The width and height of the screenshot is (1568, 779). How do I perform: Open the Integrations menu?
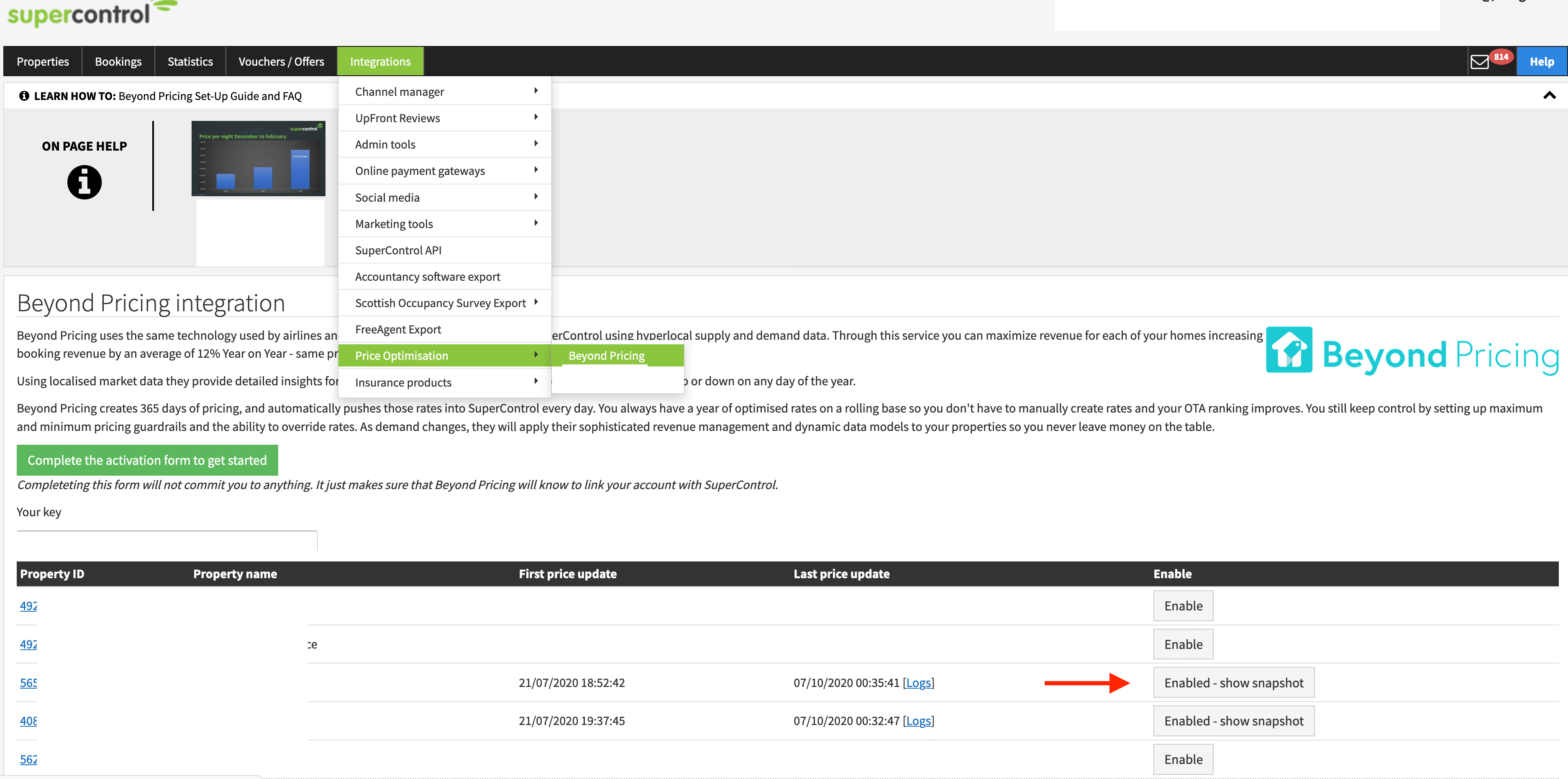click(x=380, y=61)
